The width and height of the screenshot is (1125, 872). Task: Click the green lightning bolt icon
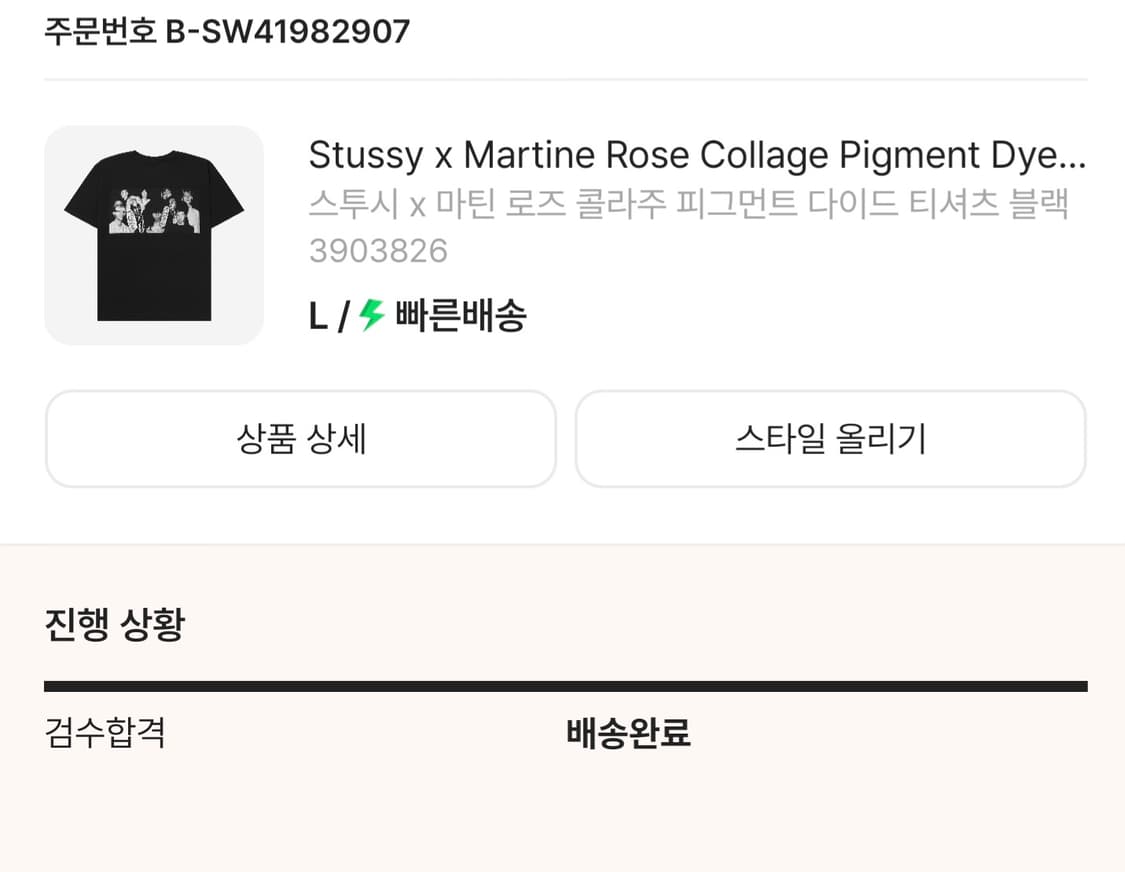(372, 317)
